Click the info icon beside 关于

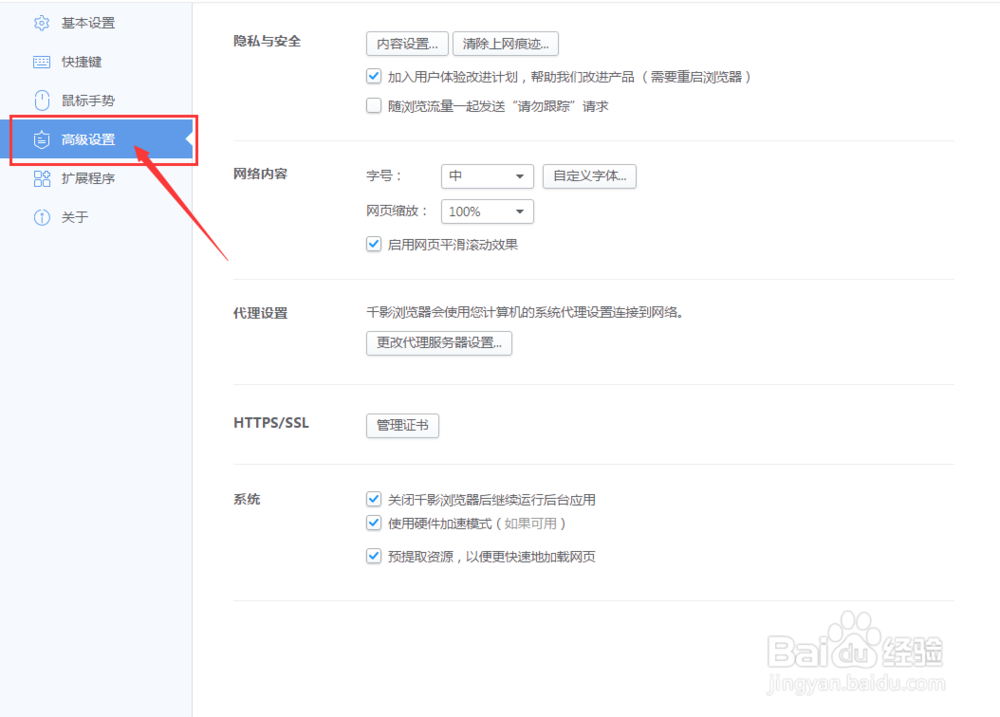pyautogui.click(x=41, y=218)
